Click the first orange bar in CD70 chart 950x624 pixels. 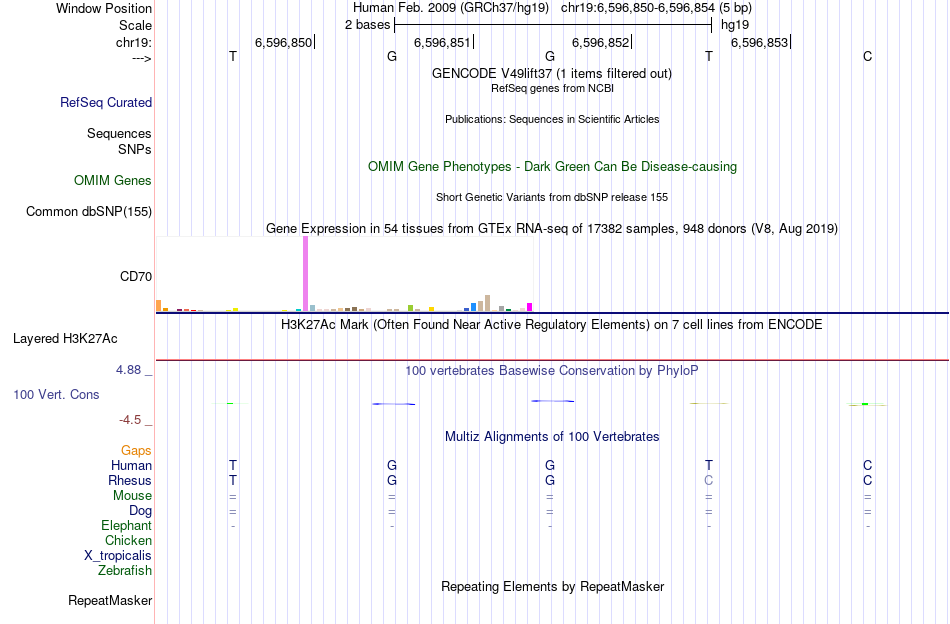pos(159,305)
